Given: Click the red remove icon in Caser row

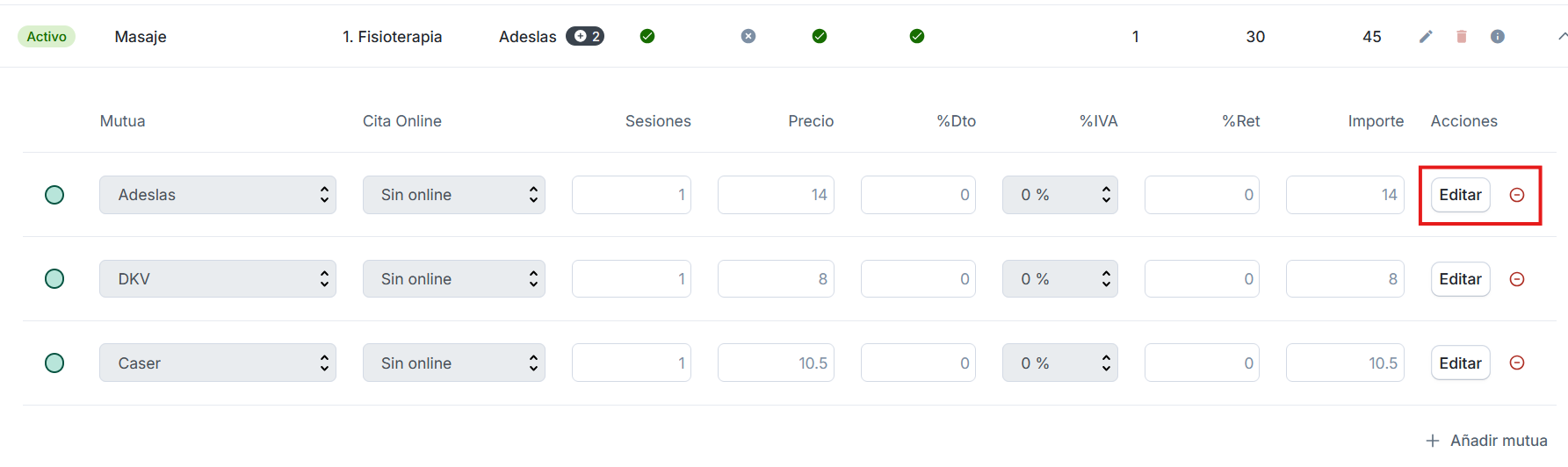Looking at the screenshot, I should [x=1517, y=363].
